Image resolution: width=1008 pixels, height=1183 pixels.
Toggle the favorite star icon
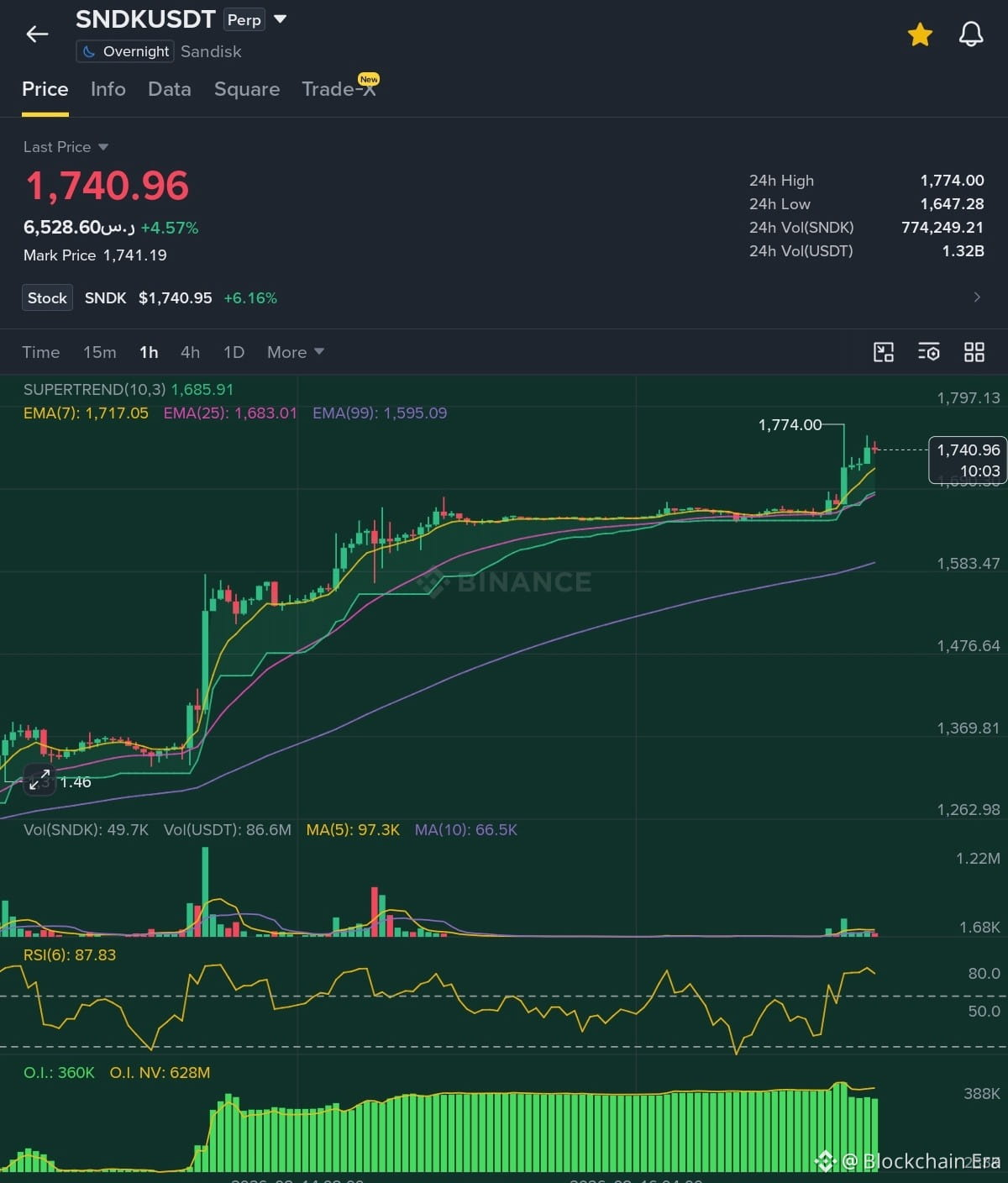[x=920, y=34]
